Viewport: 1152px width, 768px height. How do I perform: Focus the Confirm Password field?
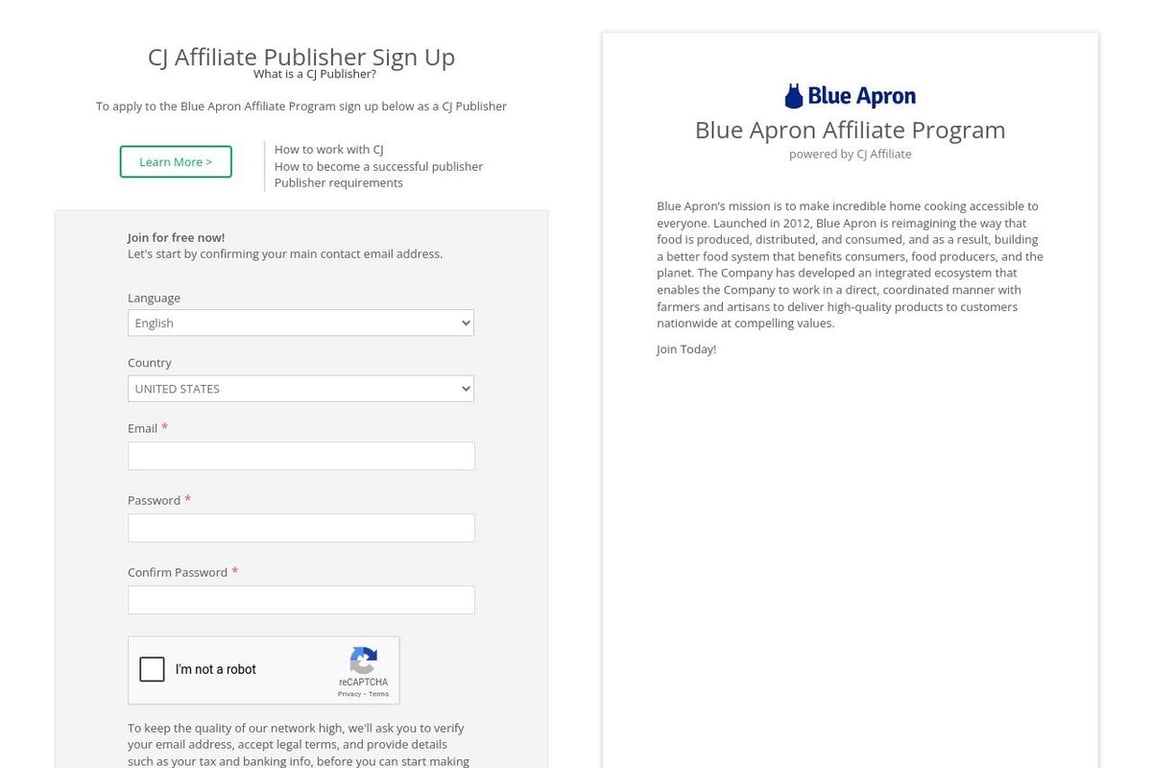(301, 600)
